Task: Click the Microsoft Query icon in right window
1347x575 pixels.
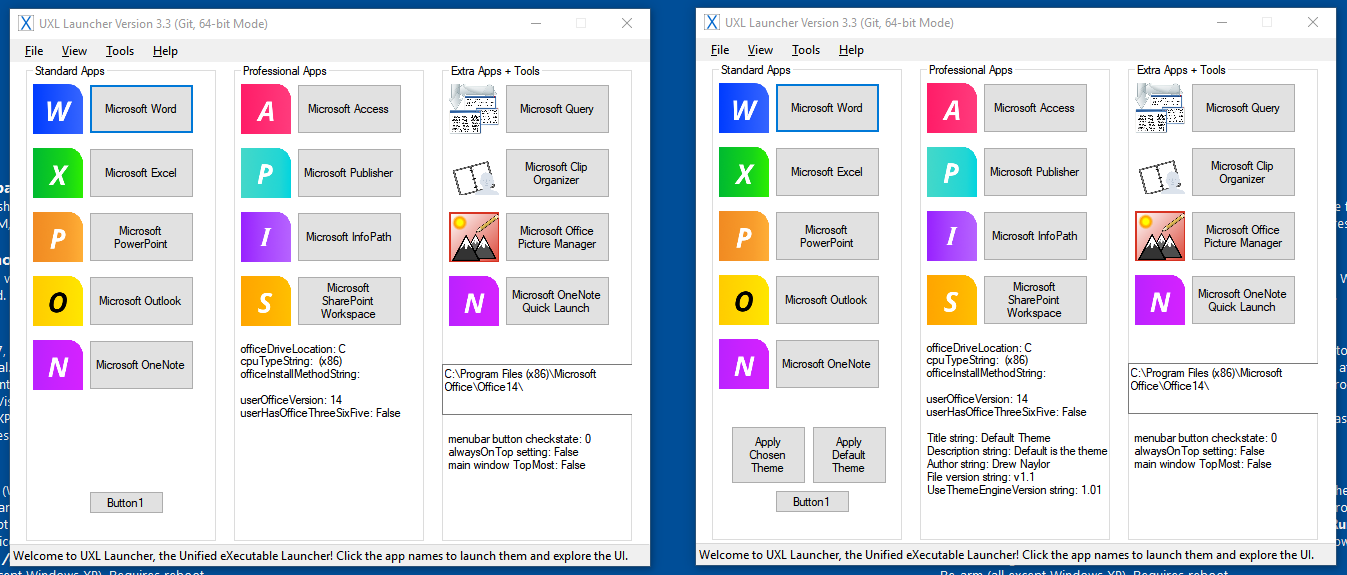Action: 1160,108
